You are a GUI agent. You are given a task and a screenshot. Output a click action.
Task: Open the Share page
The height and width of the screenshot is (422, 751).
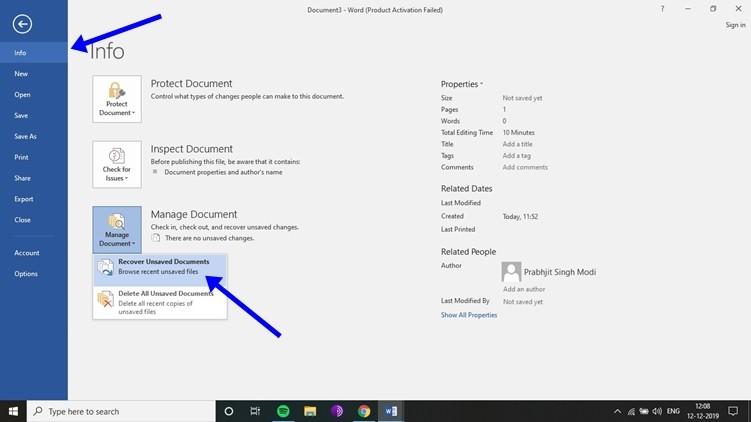(x=34, y=178)
